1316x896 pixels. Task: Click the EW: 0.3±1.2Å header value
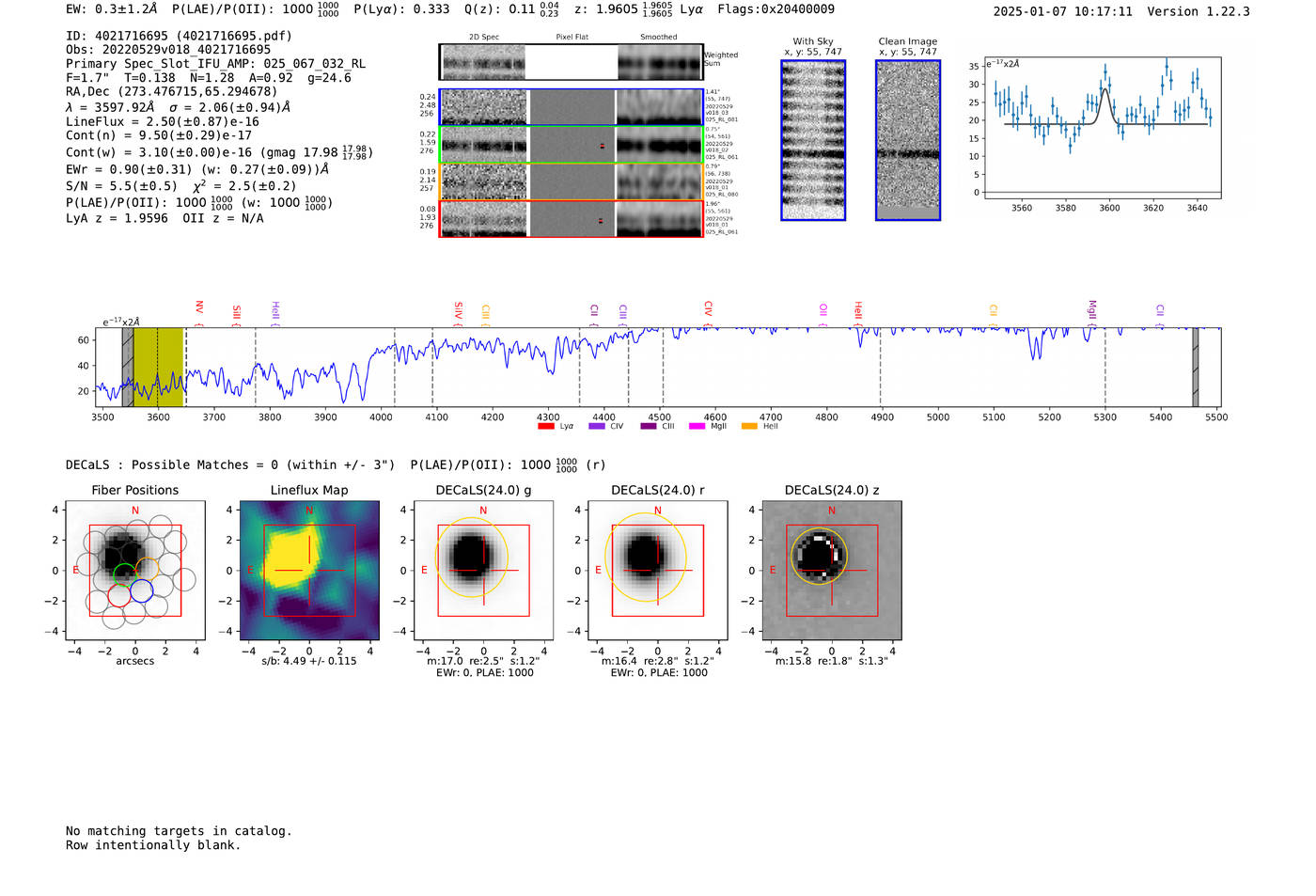click(x=112, y=9)
